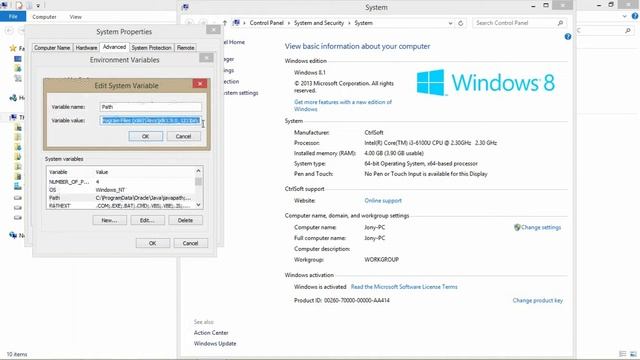This screenshot has width=640, height=360.
Task: Click Cancel in the Edit System Variable dialog
Action: 183,136
